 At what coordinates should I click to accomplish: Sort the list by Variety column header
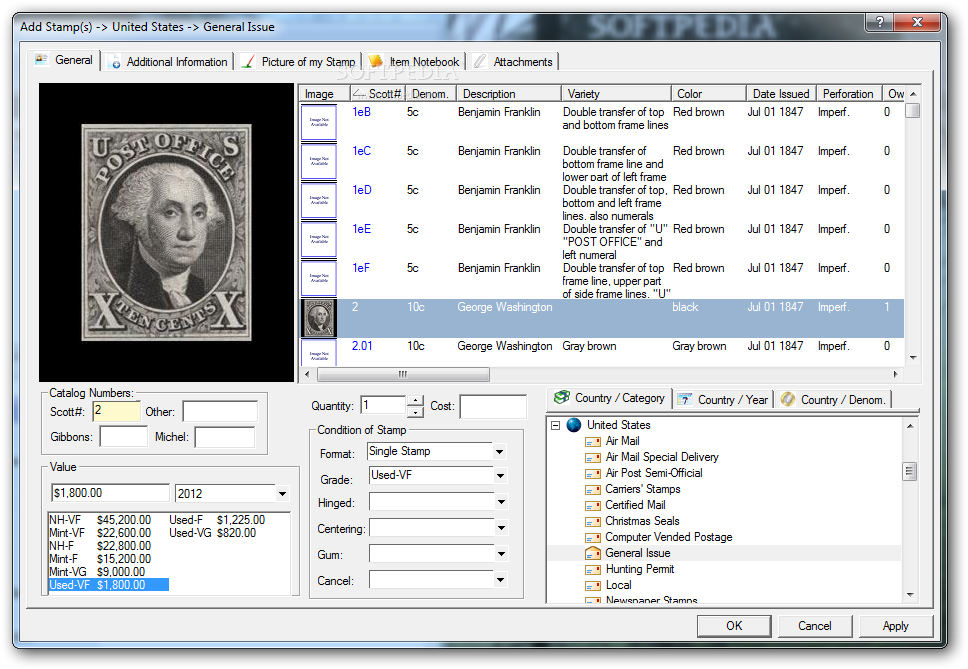[616, 94]
